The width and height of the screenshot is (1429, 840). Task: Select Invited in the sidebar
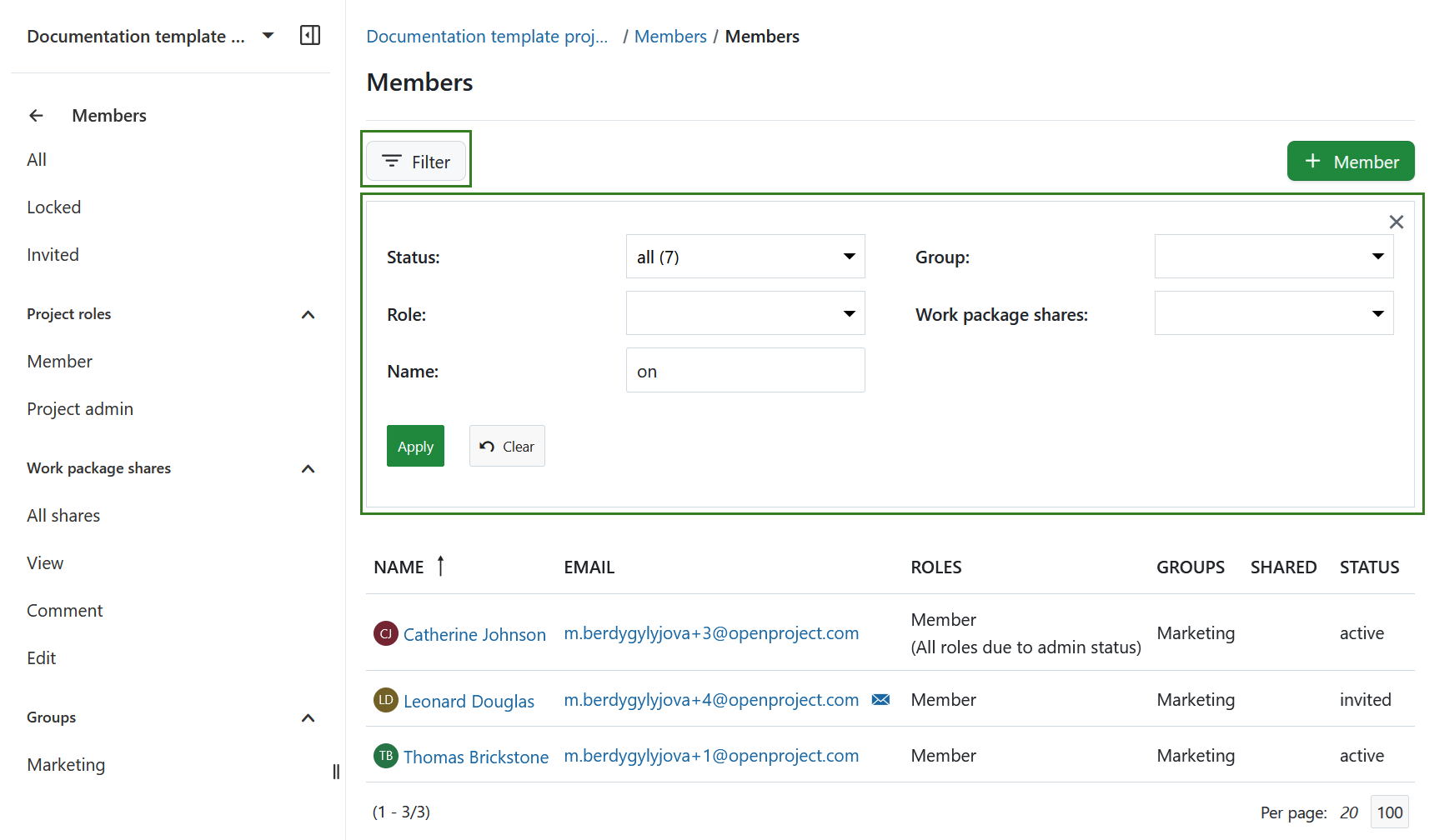coord(53,254)
